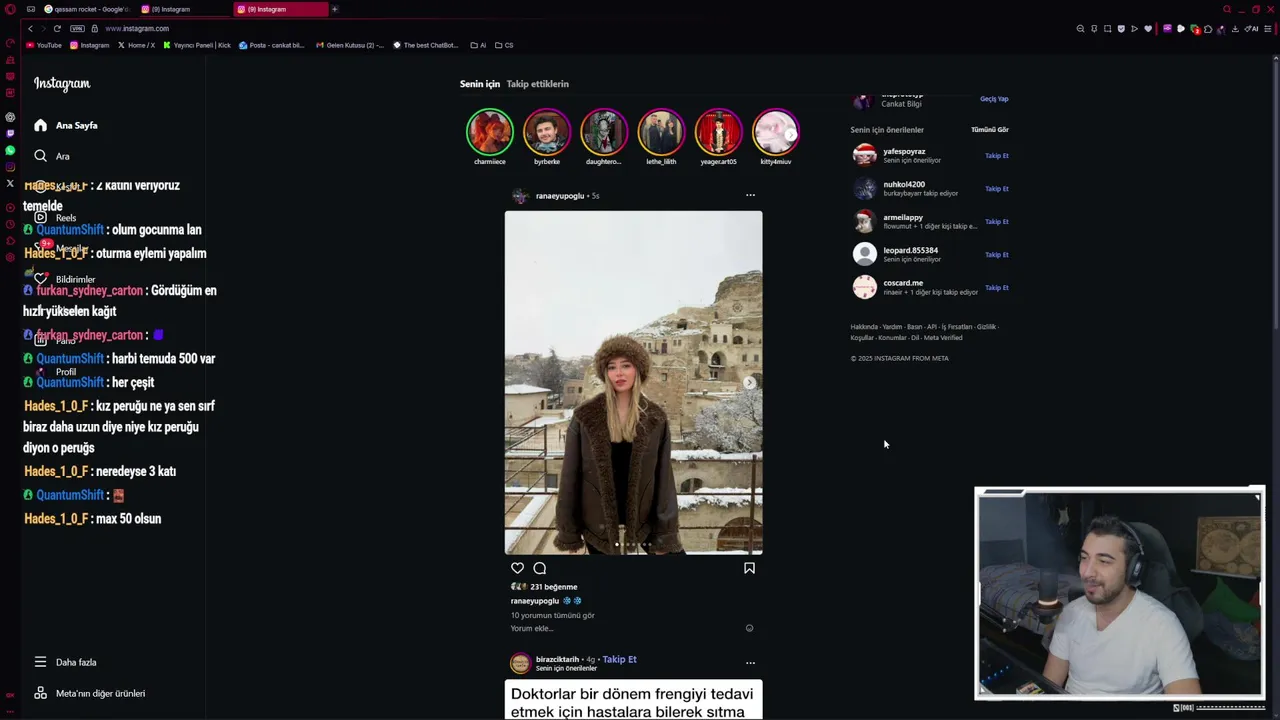
Task: Open the Ara search icon
Action: click(40, 156)
